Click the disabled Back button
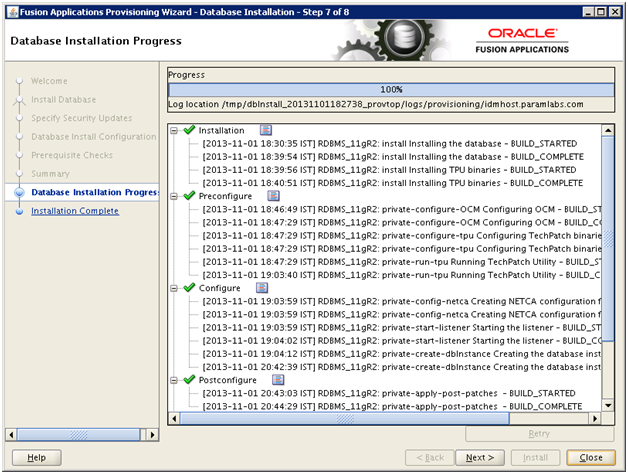 (430, 458)
